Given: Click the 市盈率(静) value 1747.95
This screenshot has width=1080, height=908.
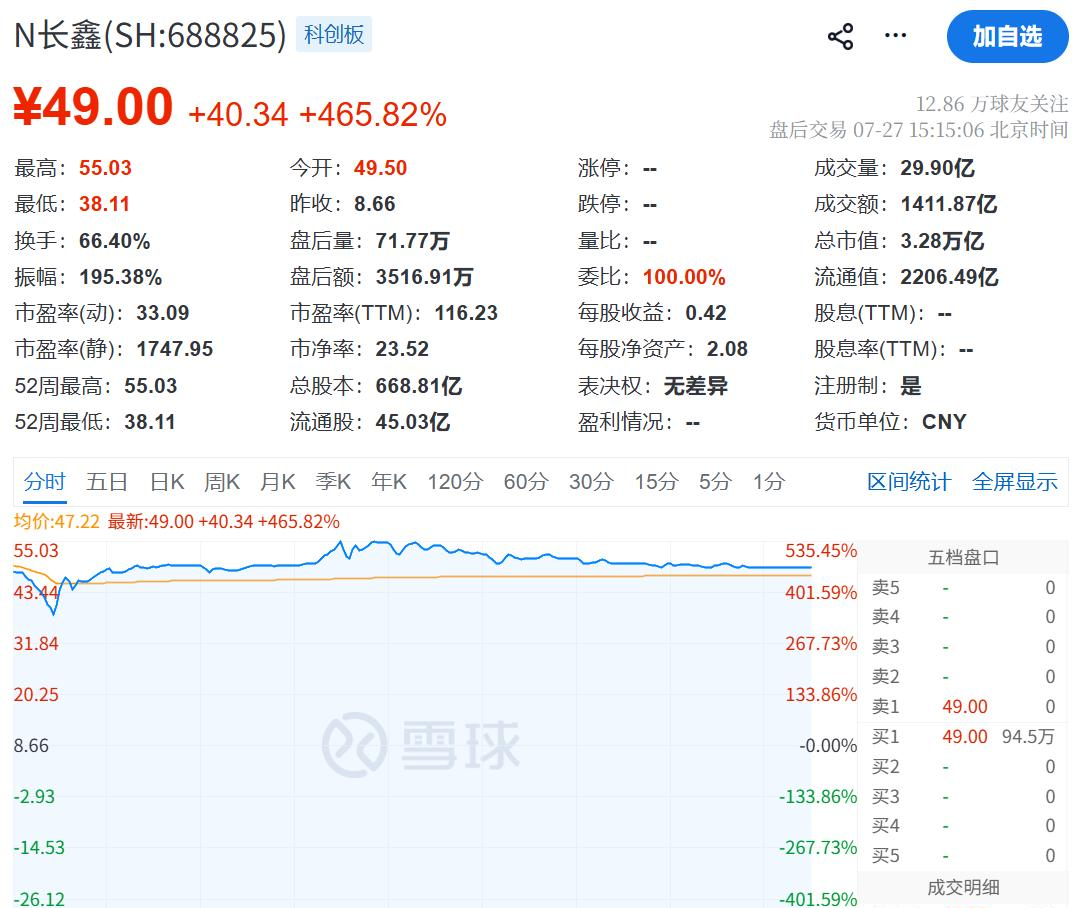Looking at the screenshot, I should [175, 349].
